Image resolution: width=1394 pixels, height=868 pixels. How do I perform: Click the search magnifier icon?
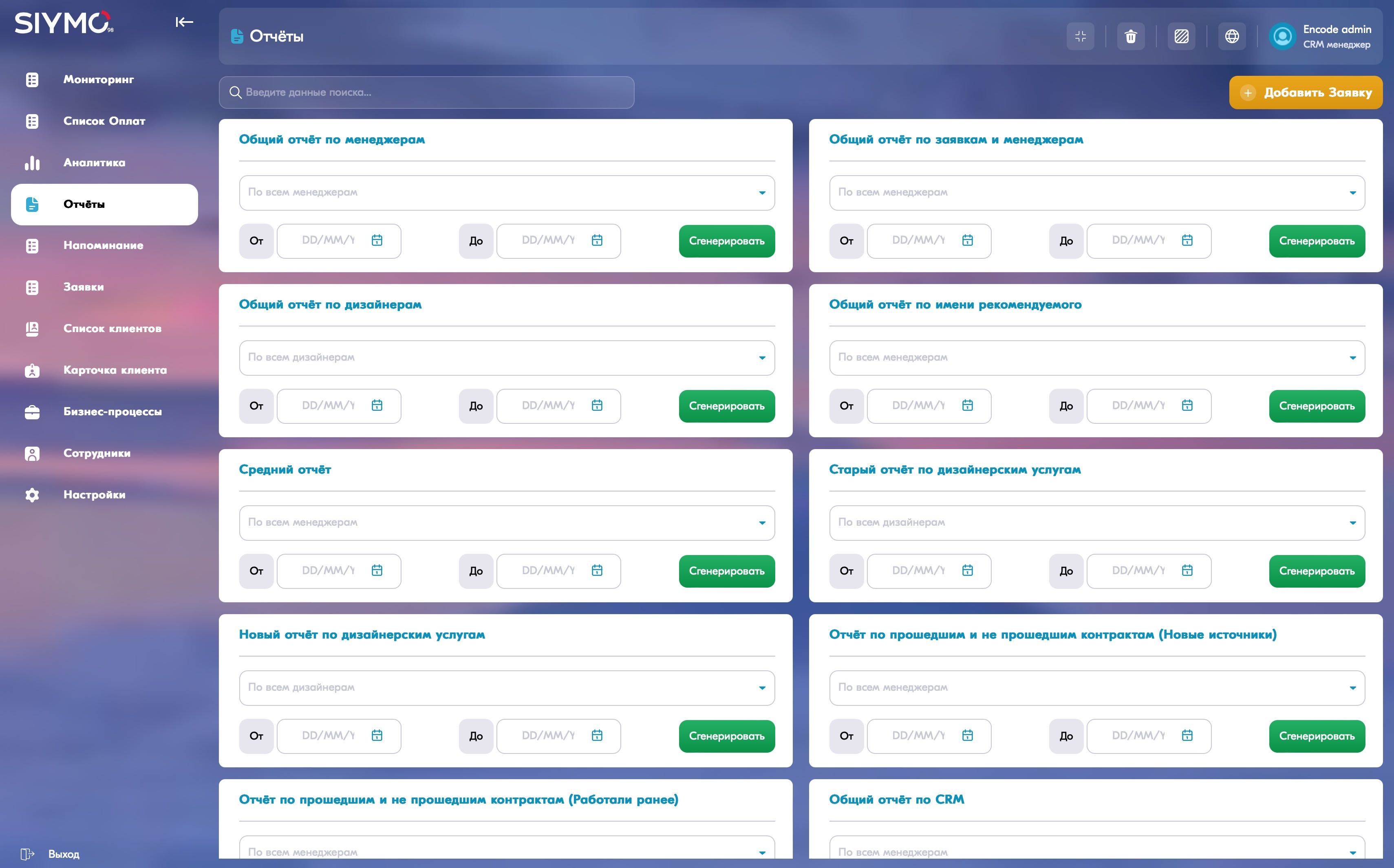click(x=236, y=93)
